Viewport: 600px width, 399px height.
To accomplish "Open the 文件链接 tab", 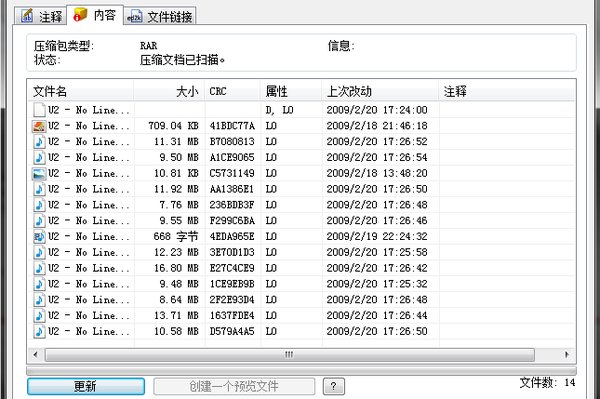I will point(160,16).
